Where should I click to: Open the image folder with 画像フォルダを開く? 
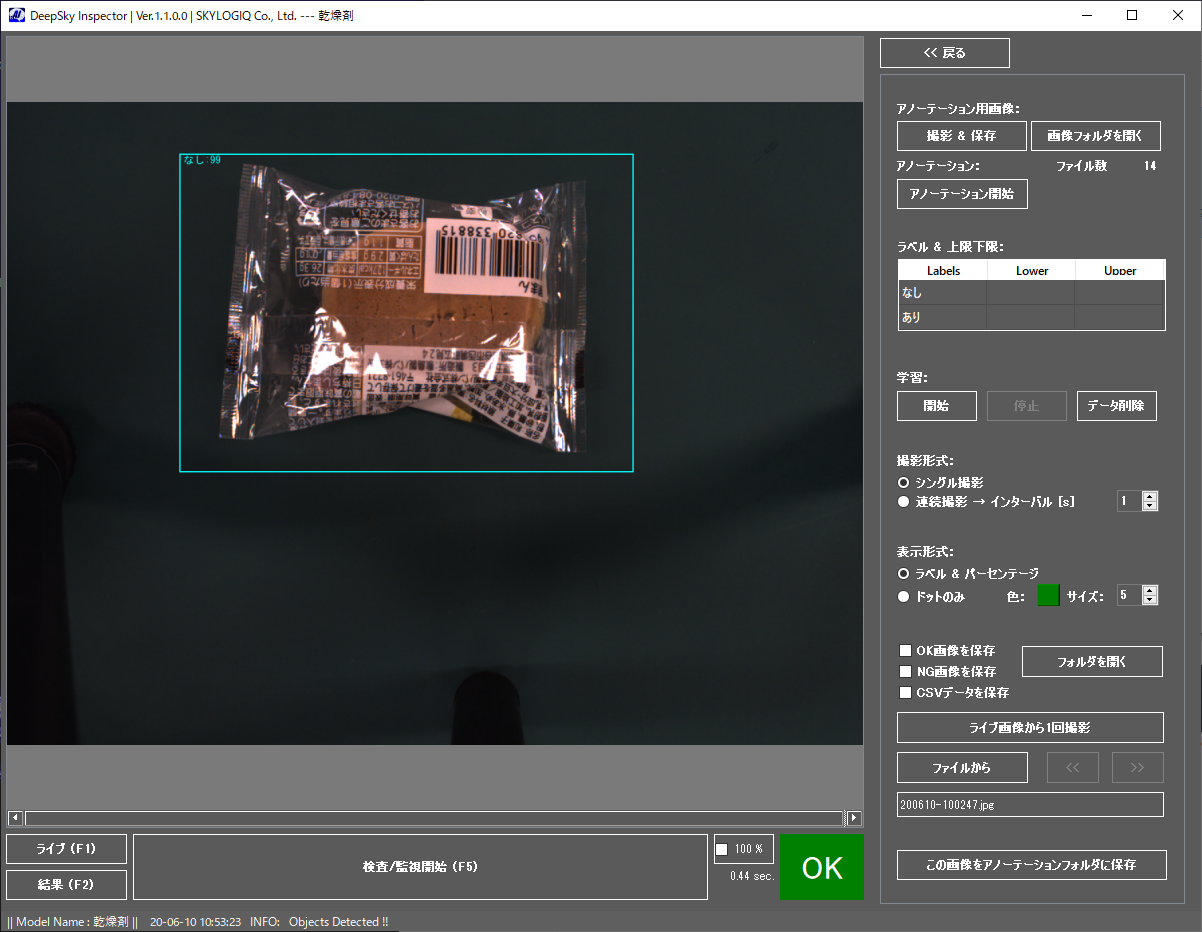pos(1095,135)
